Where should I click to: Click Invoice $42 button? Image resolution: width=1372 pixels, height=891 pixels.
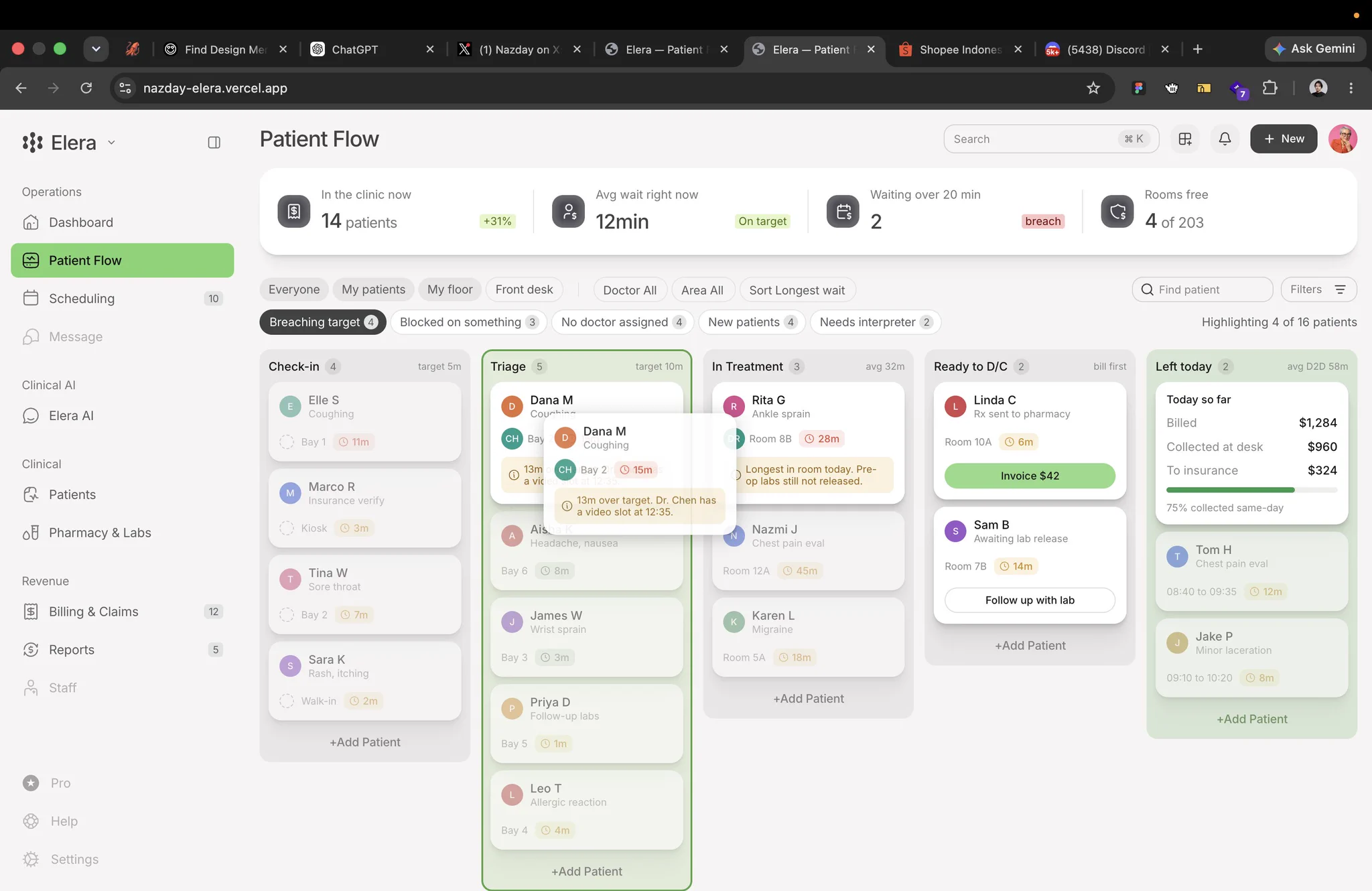[x=1030, y=476]
